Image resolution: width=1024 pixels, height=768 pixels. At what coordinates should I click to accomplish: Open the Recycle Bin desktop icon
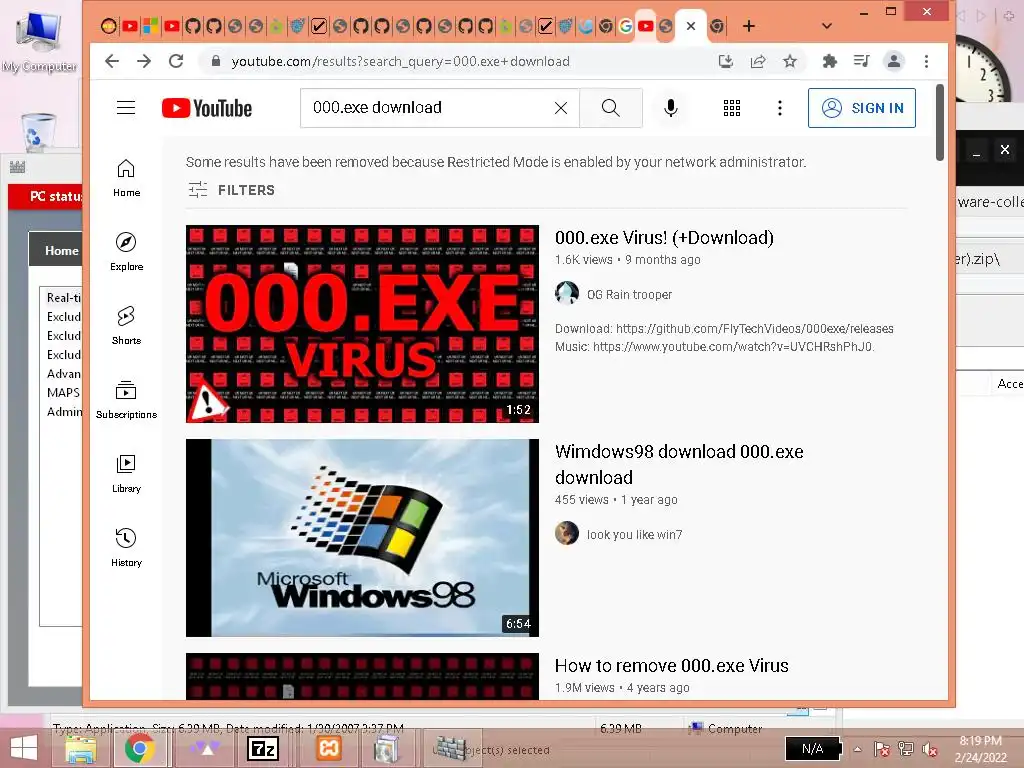(38, 131)
